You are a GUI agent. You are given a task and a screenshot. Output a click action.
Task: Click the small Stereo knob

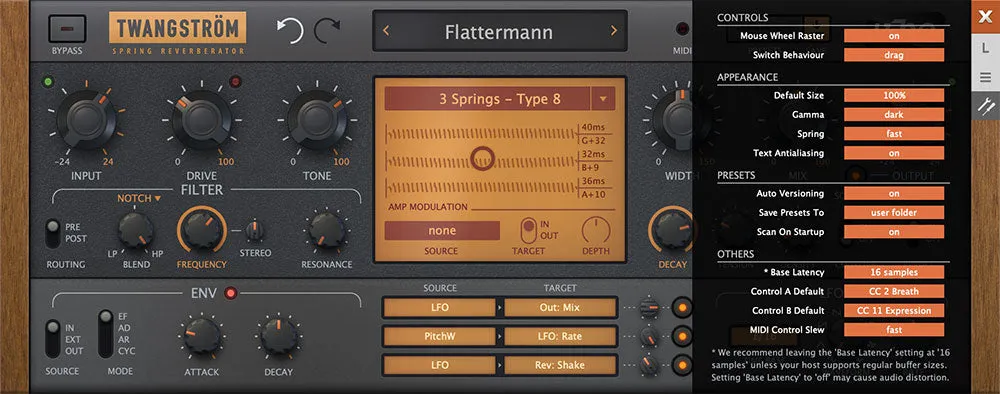[x=255, y=230]
